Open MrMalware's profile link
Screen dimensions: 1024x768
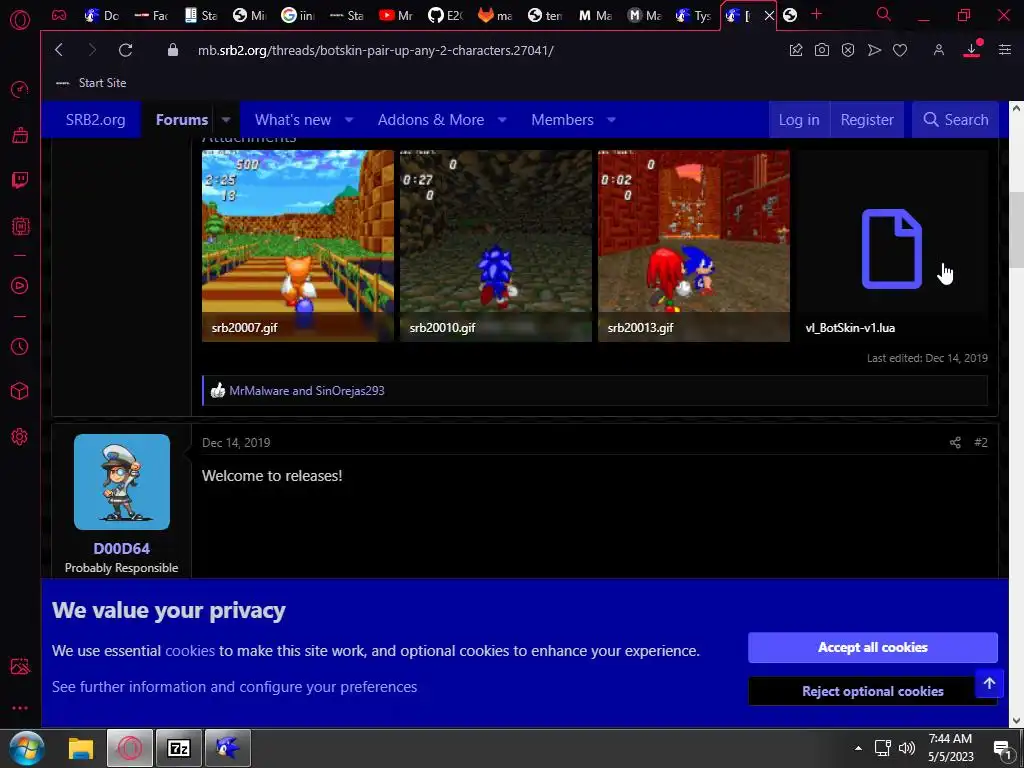[259, 391]
